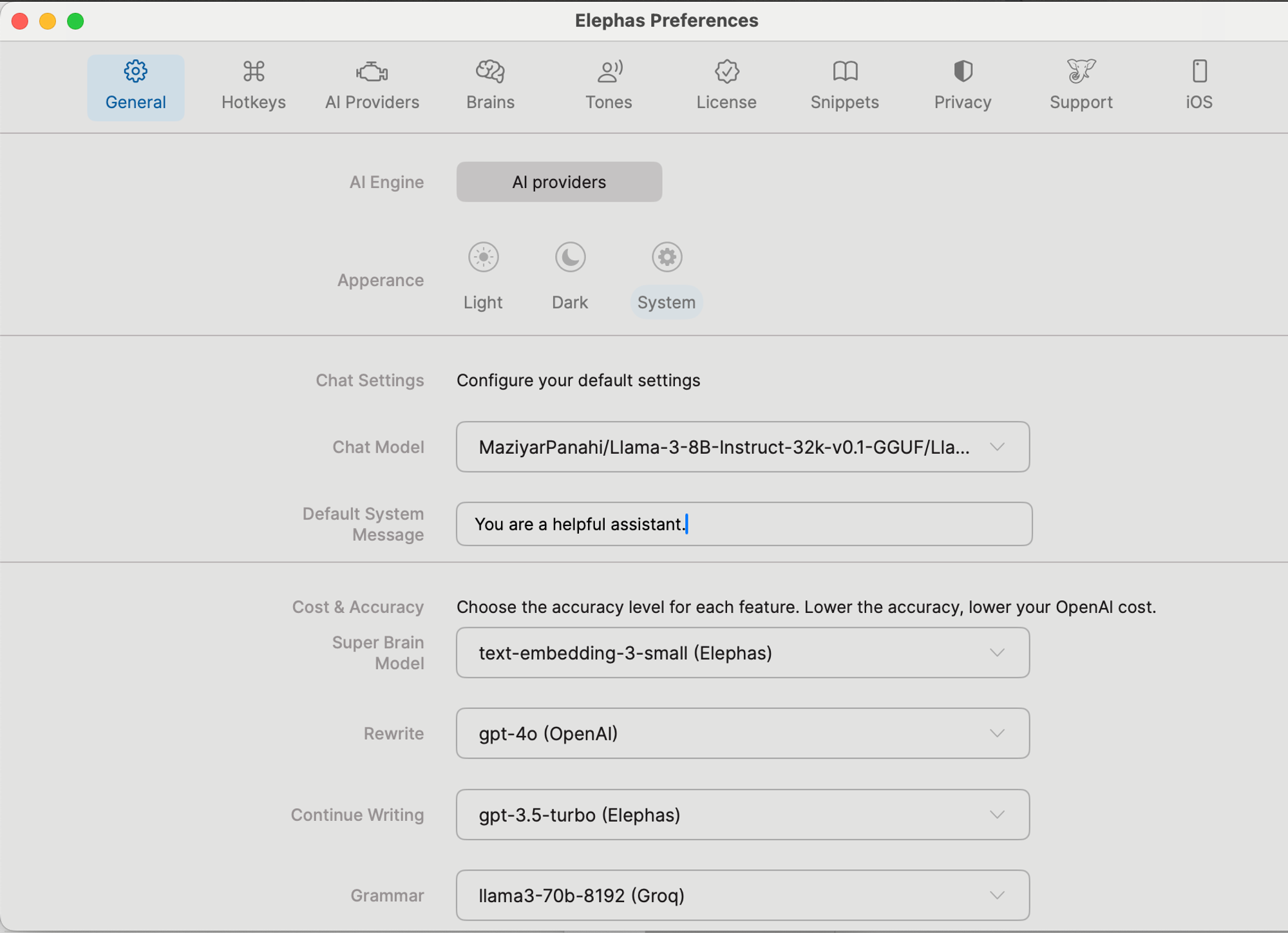Open the Brains preferences panel
The width and height of the screenshot is (1288, 933).
(x=491, y=84)
